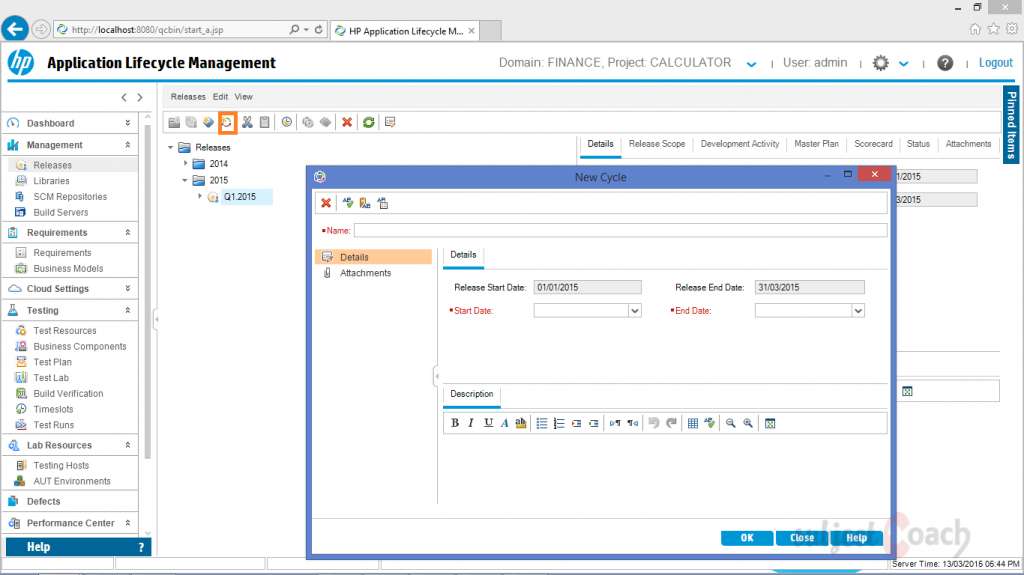Screen dimensions: 1024x575
Task: Open the Test Plan module
Action: click(52, 362)
